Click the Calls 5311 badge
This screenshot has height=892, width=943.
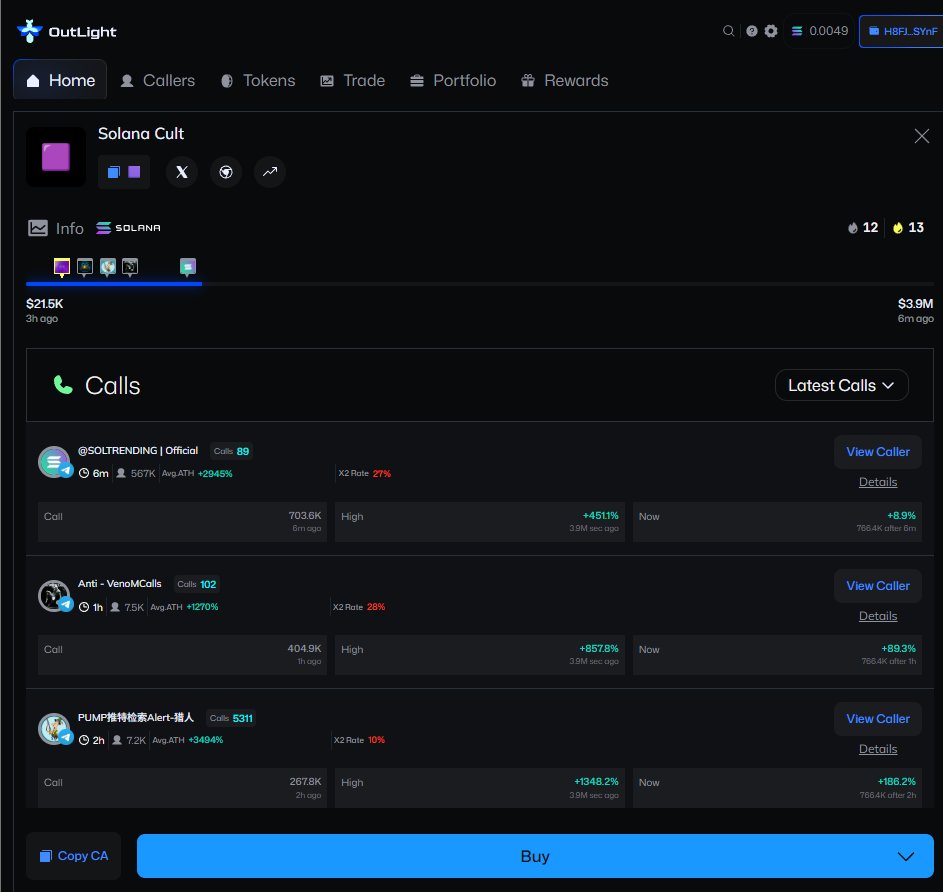click(231, 718)
